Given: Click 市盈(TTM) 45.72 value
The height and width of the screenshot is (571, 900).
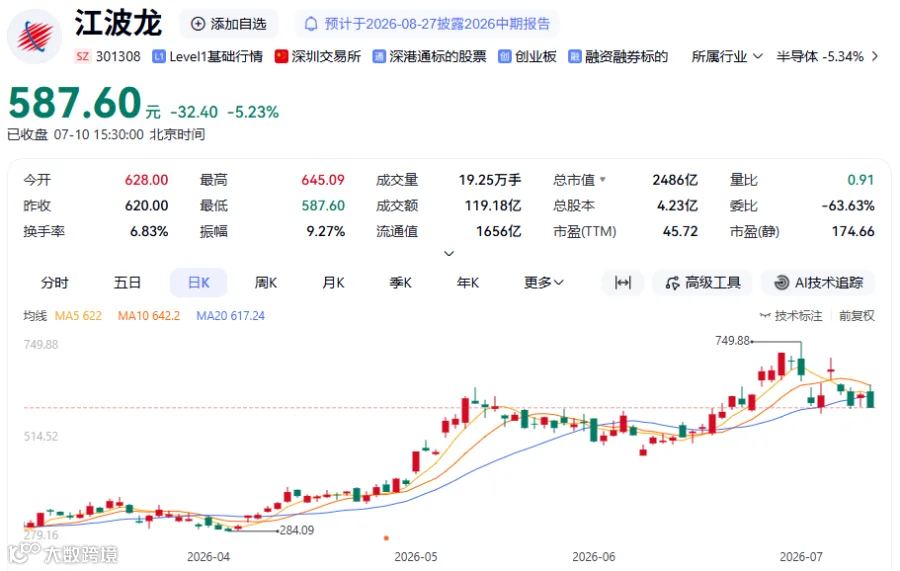Looking at the screenshot, I should click(680, 231).
